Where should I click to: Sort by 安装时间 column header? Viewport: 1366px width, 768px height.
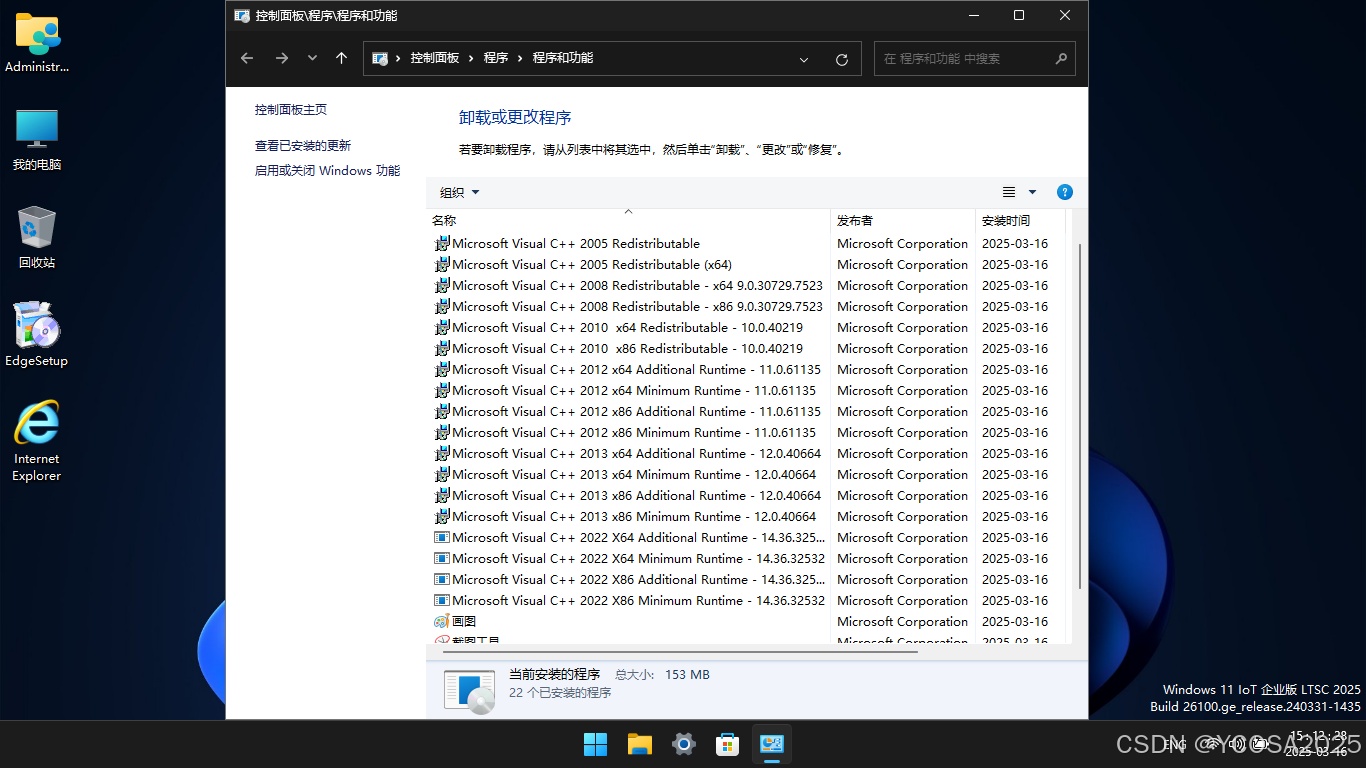pyautogui.click(x=1020, y=220)
